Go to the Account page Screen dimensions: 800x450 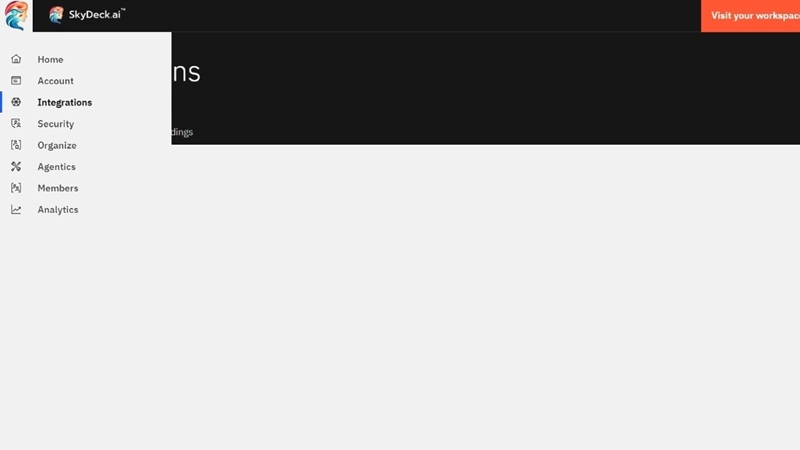point(55,81)
